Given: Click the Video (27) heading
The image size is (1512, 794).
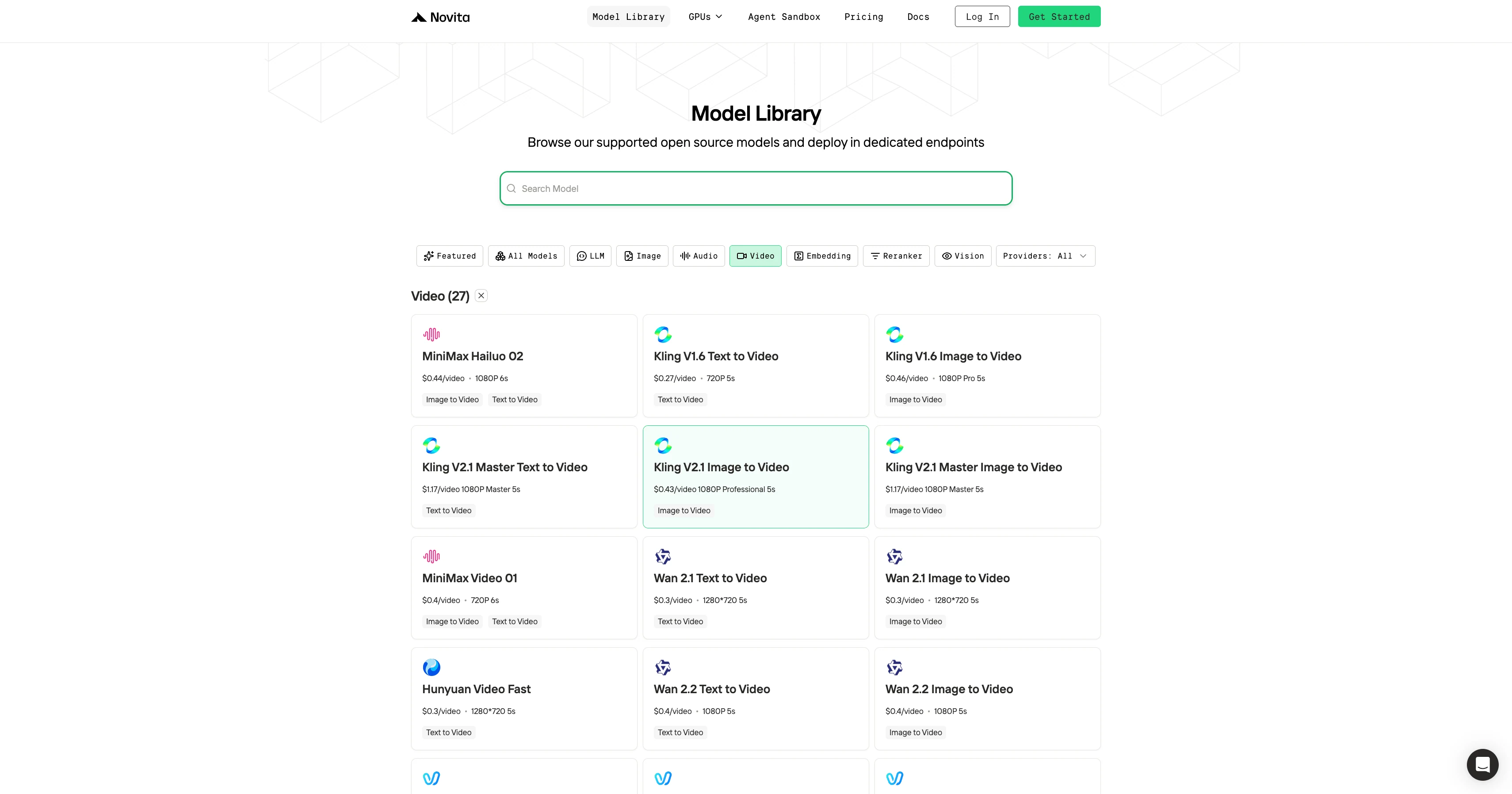Looking at the screenshot, I should 439,296.
